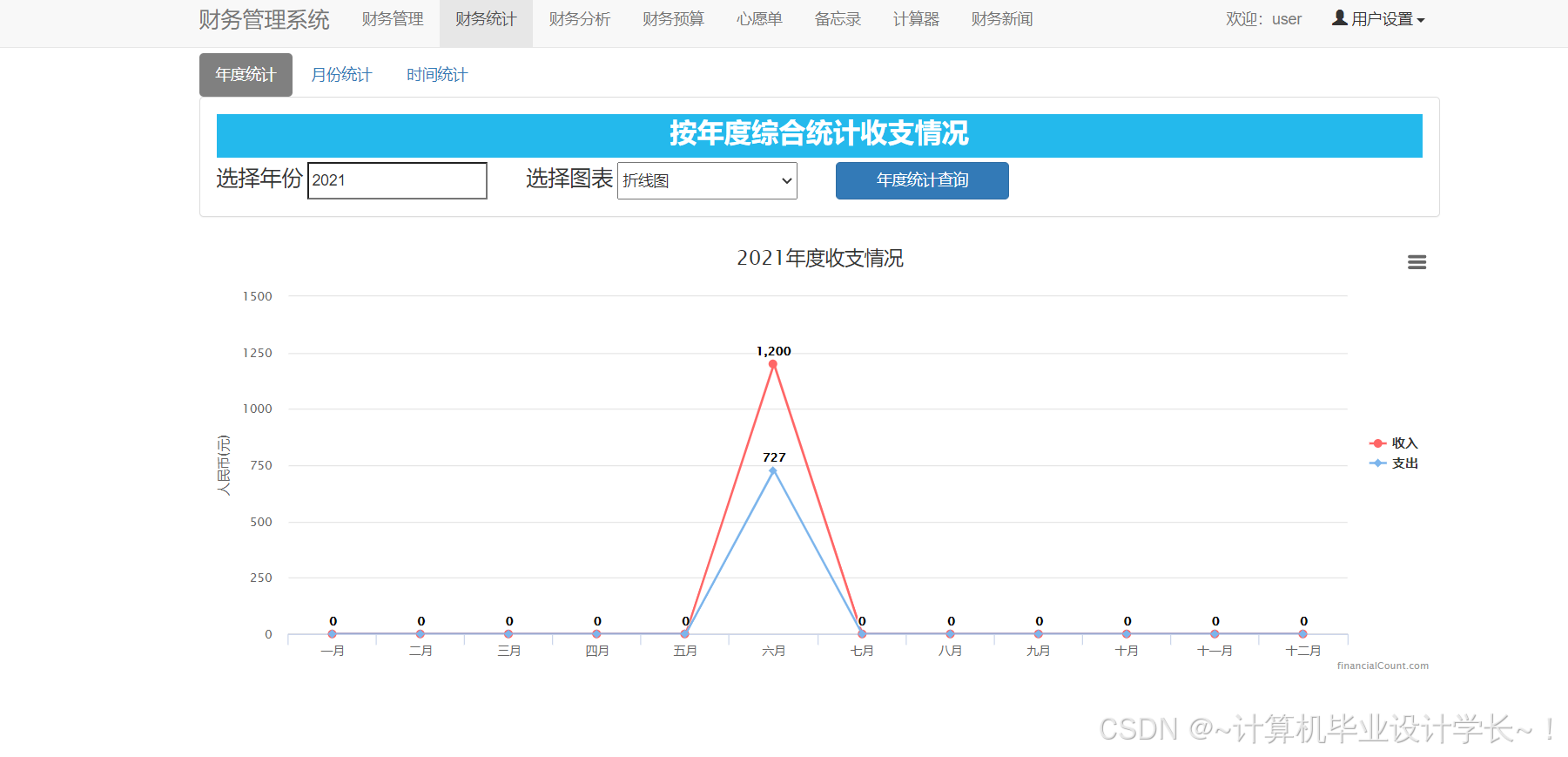Screen dimensions: 1568x757
Task: Open the 财务分析 menu
Action: [580, 19]
